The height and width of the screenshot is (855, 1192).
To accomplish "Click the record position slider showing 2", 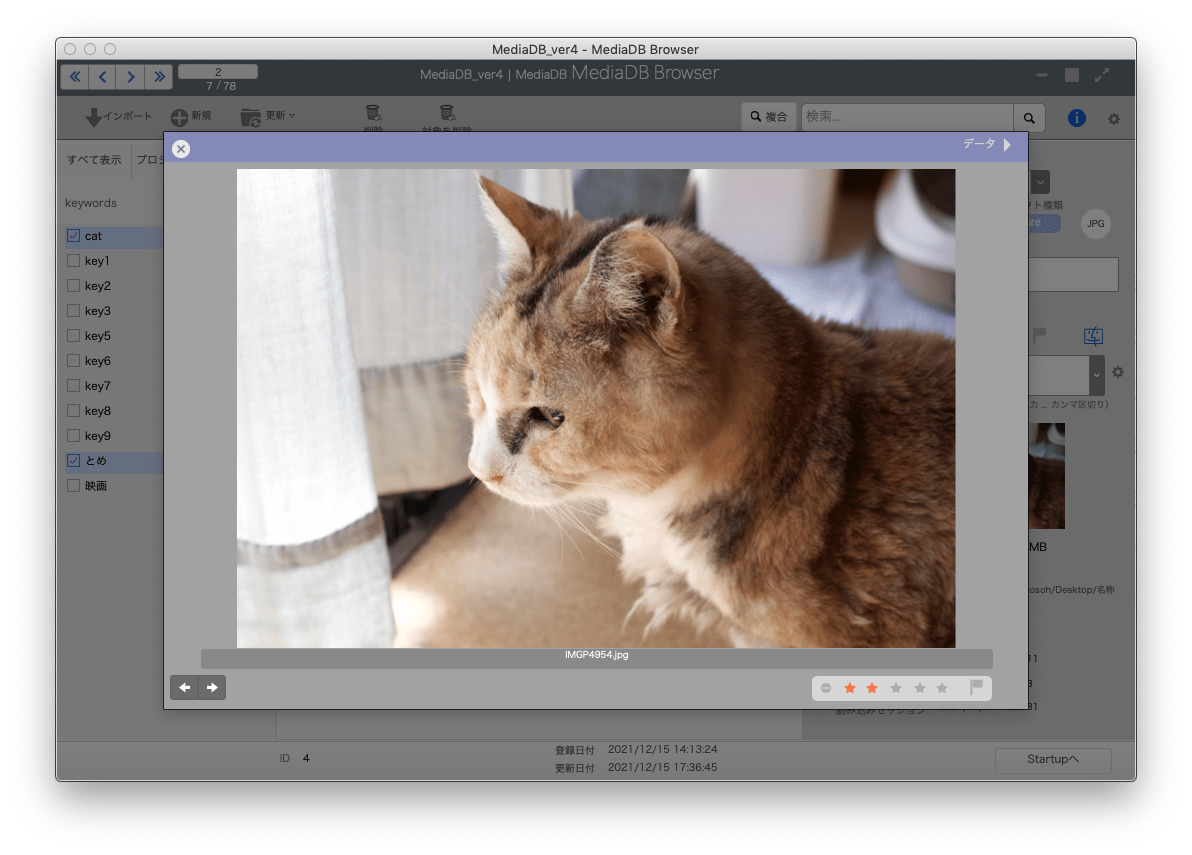I will click(x=218, y=71).
